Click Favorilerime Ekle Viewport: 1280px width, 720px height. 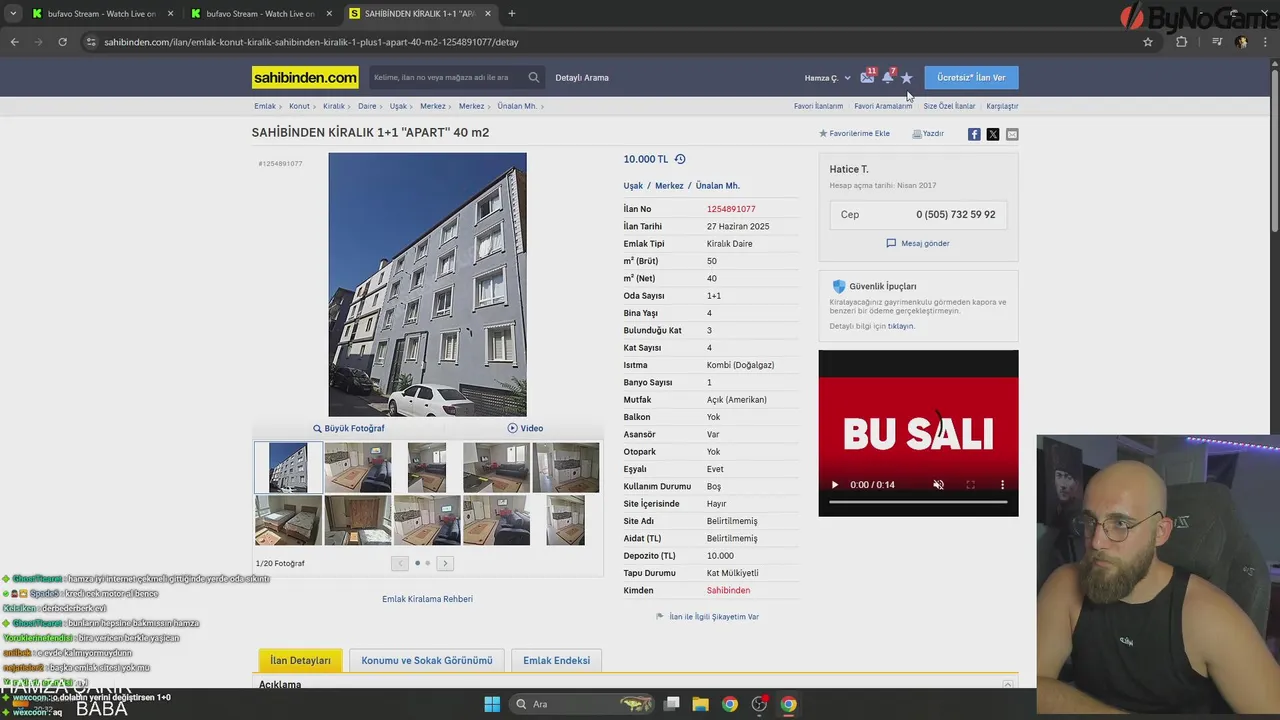(x=854, y=133)
